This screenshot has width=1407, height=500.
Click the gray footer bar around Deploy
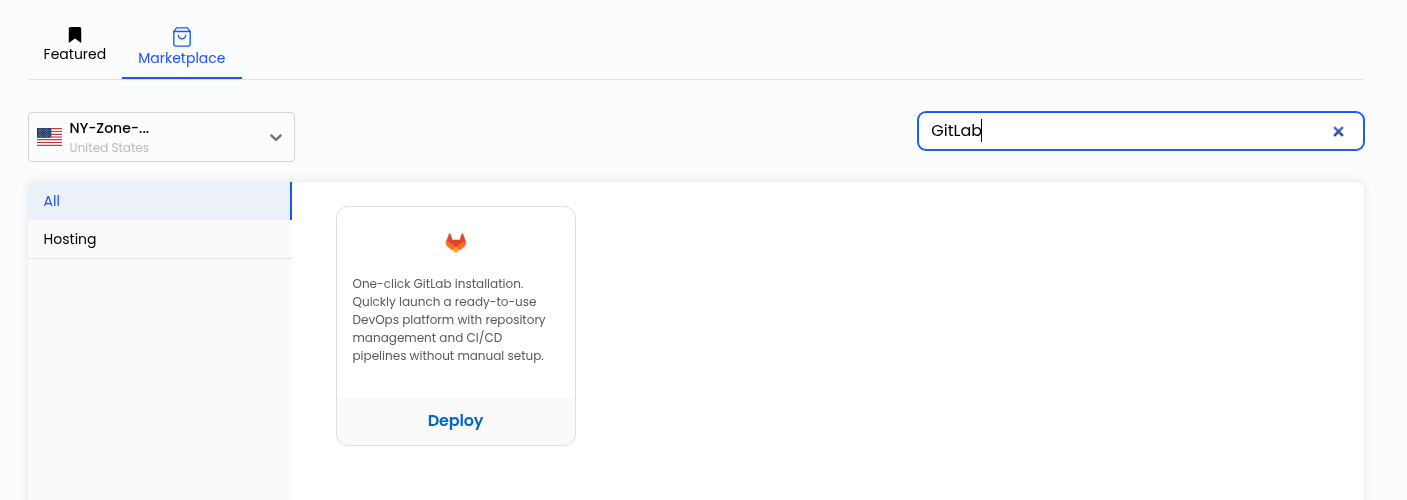[x=456, y=421]
